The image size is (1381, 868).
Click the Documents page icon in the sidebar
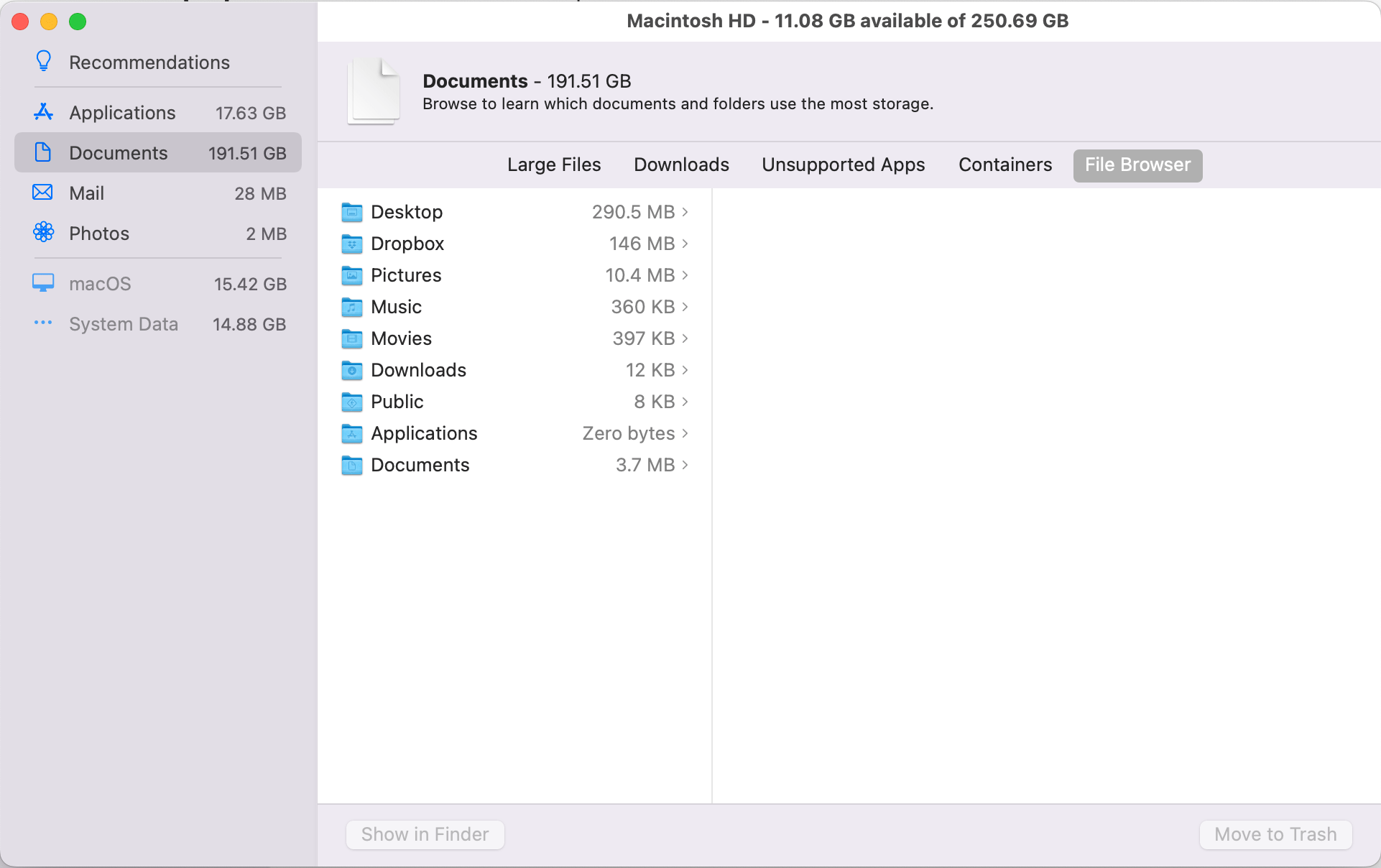[43, 152]
